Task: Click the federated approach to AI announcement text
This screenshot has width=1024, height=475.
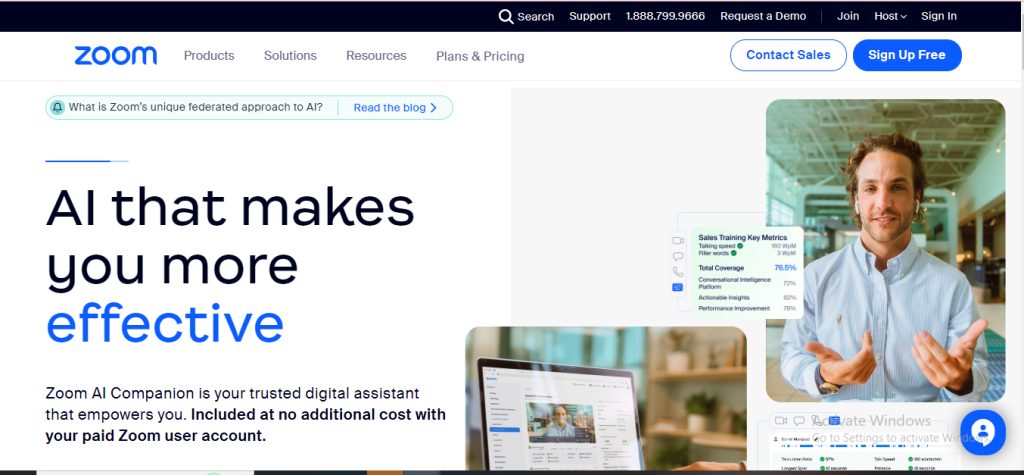Action: click(195, 107)
